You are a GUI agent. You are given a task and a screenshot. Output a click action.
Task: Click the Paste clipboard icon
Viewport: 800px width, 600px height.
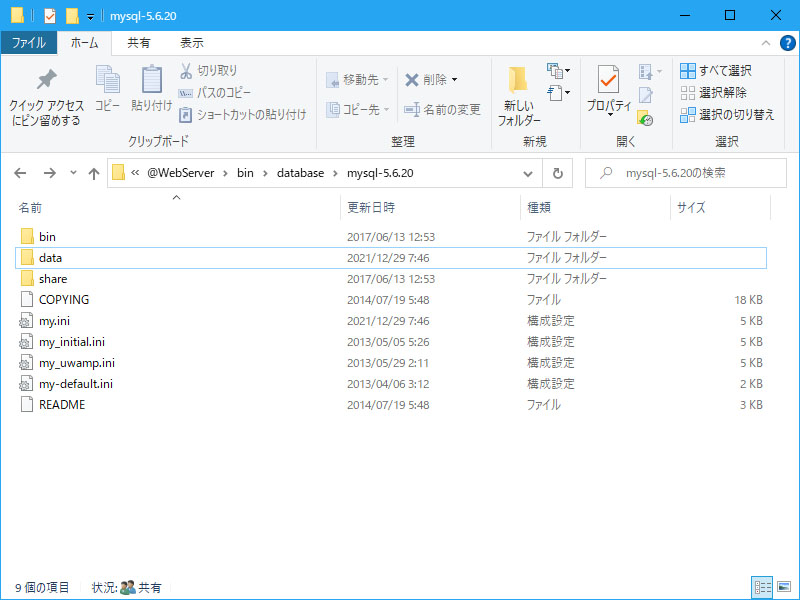pyautogui.click(x=152, y=79)
